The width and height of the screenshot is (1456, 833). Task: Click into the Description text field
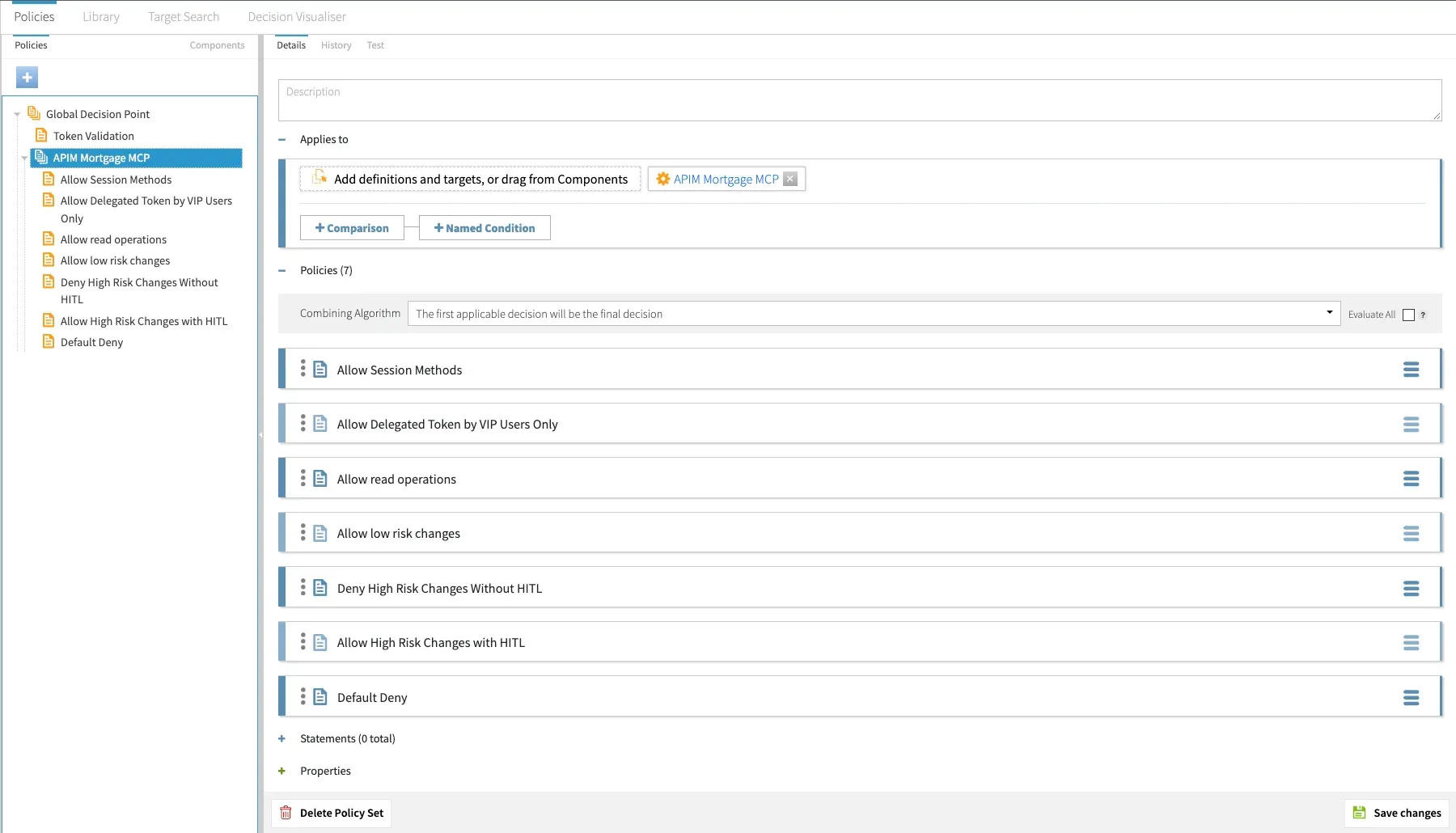[x=860, y=100]
